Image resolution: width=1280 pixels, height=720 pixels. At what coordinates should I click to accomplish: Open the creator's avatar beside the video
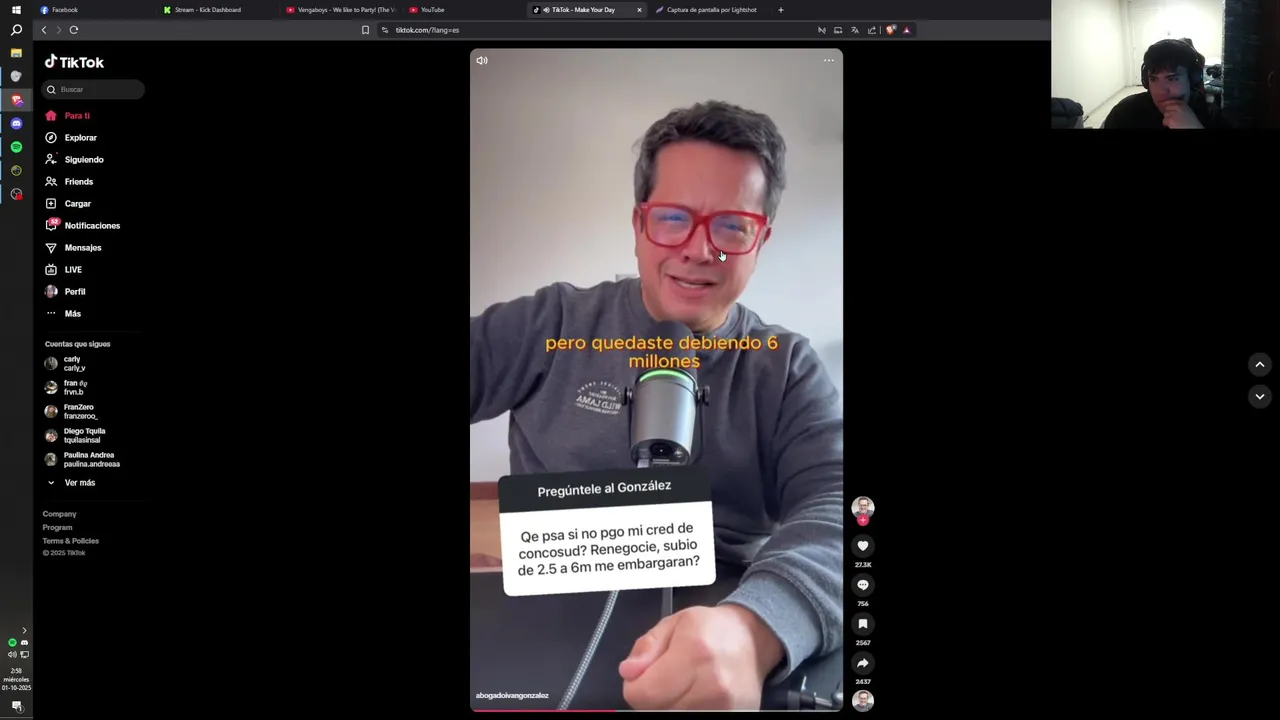pos(863,507)
